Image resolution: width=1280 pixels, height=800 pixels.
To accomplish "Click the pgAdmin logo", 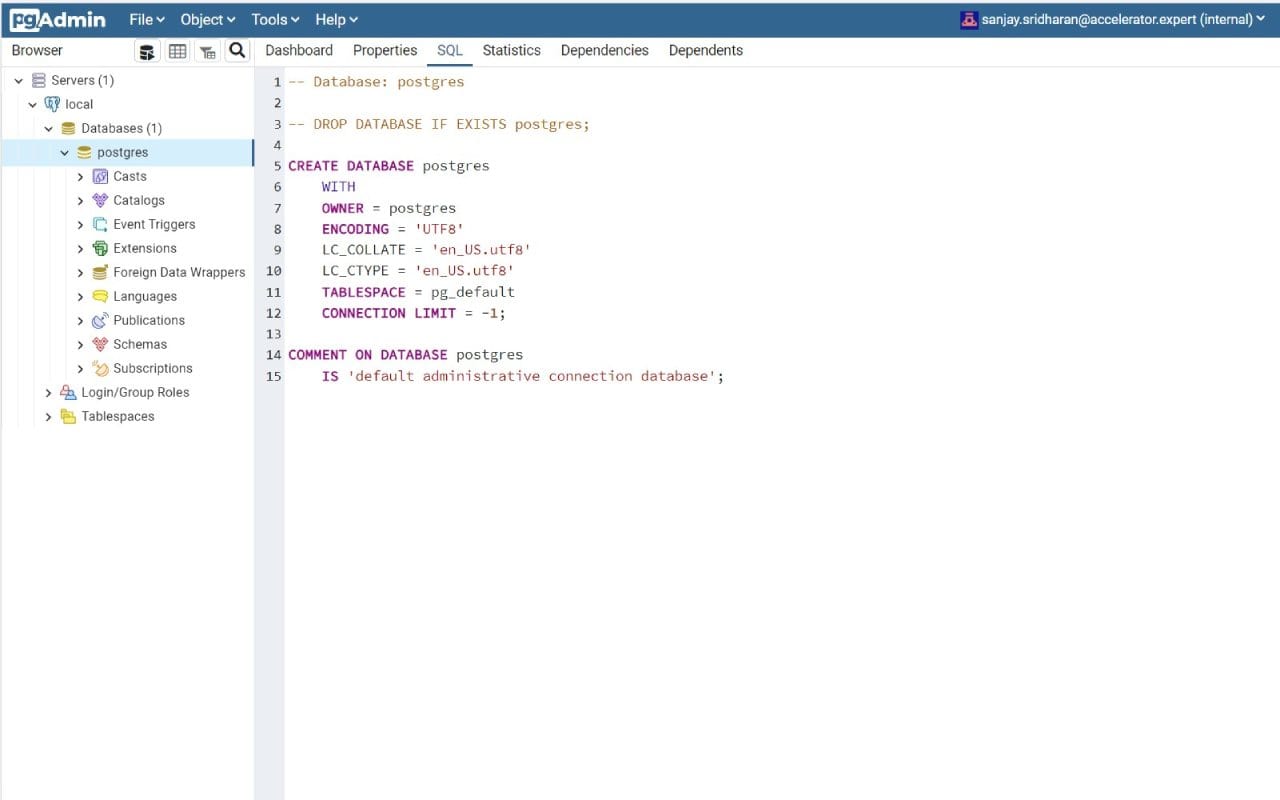I will tap(56, 19).
